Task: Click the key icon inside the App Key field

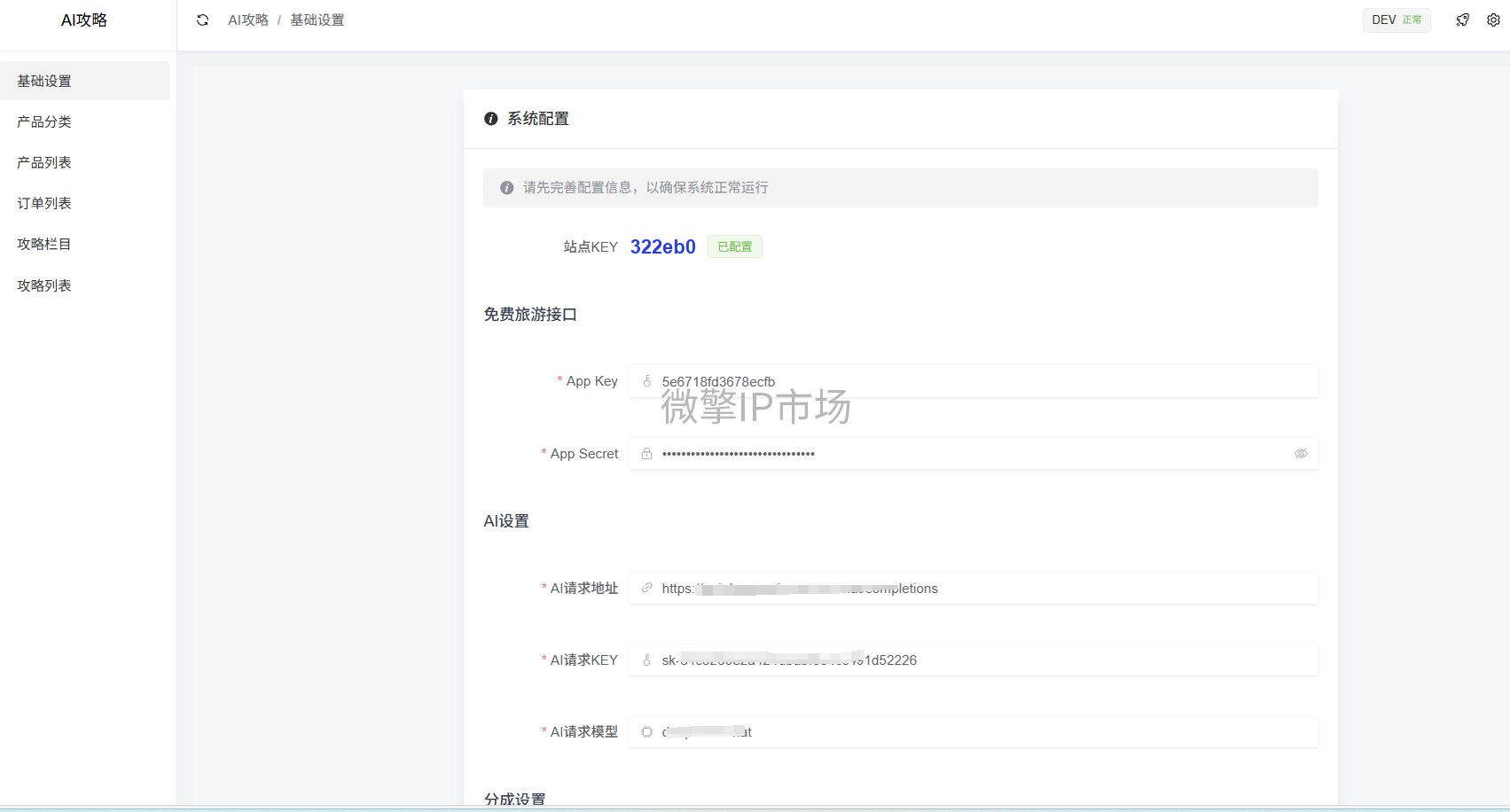Action: tap(645, 380)
